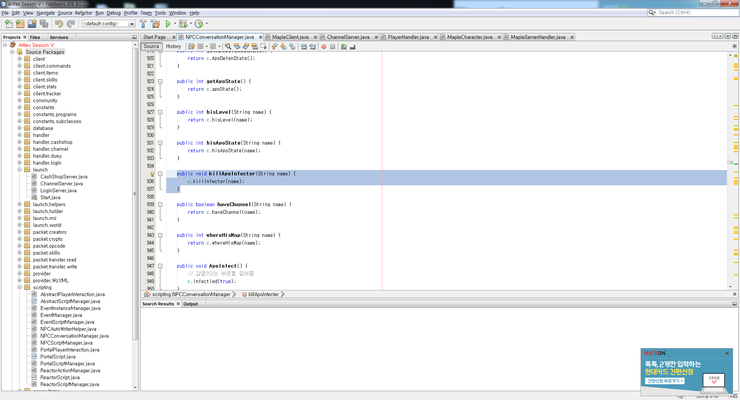The width and height of the screenshot is (740, 400).
Task: Open the Refactor menu
Action: click(83, 13)
